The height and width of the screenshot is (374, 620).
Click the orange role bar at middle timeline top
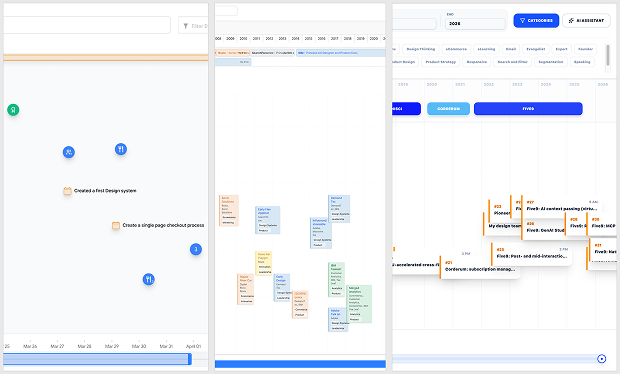(x=232, y=53)
